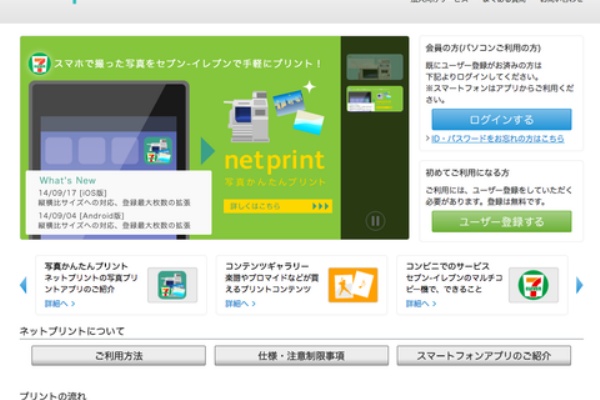The height and width of the screenshot is (400, 600).
Task: Click the 写真かんたんプリント app icon in carousel
Action: click(x=172, y=285)
